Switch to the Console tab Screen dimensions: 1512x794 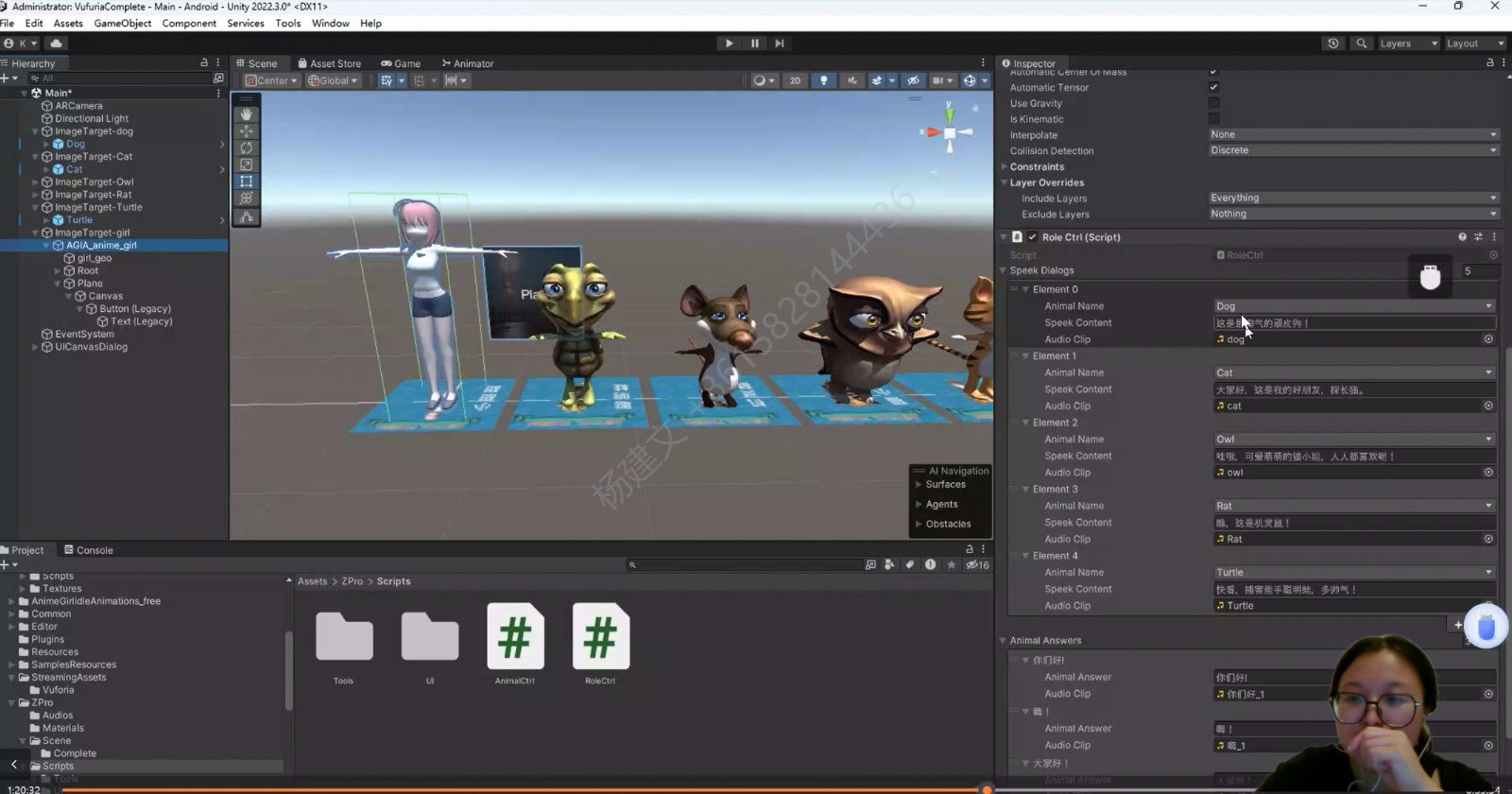coord(89,550)
